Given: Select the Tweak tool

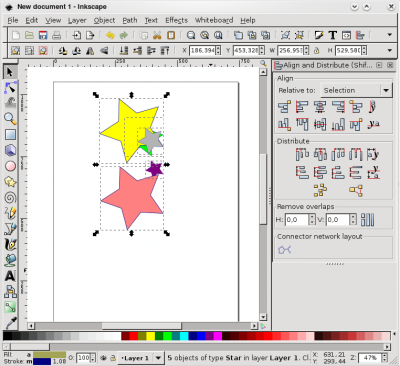Looking at the screenshot, I should 10,103.
